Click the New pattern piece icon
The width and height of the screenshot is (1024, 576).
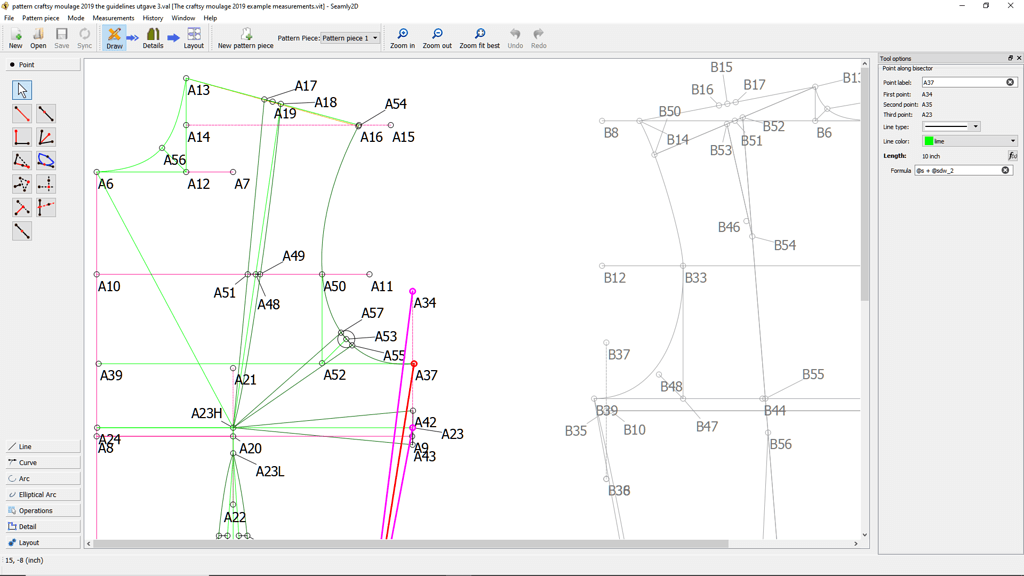246,35
